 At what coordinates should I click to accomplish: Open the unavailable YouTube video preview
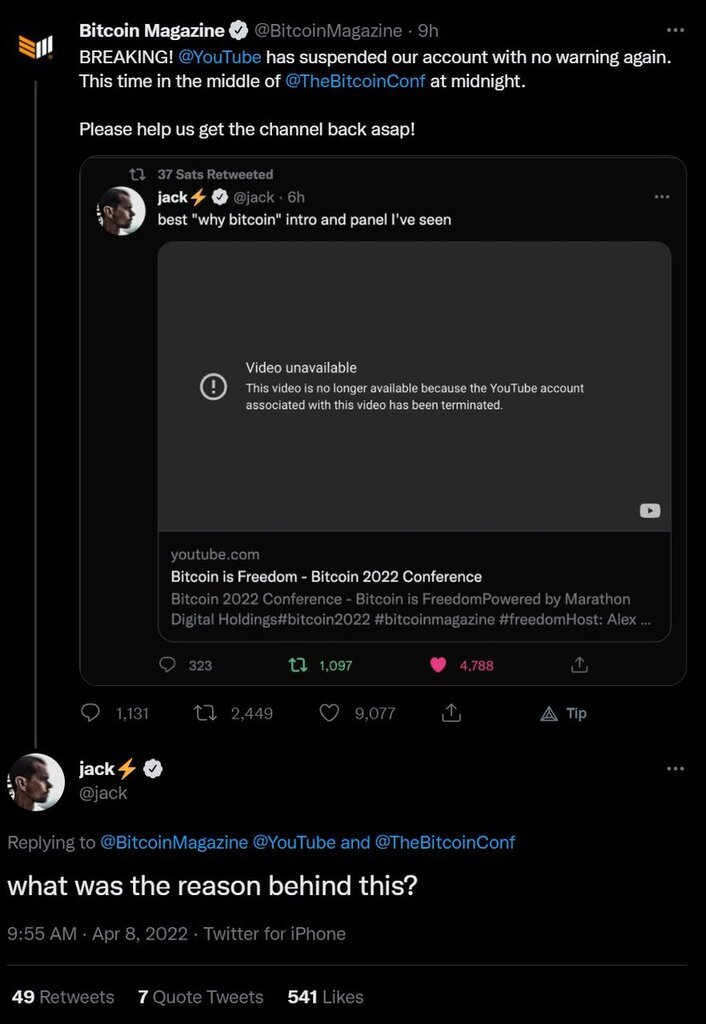tap(414, 386)
